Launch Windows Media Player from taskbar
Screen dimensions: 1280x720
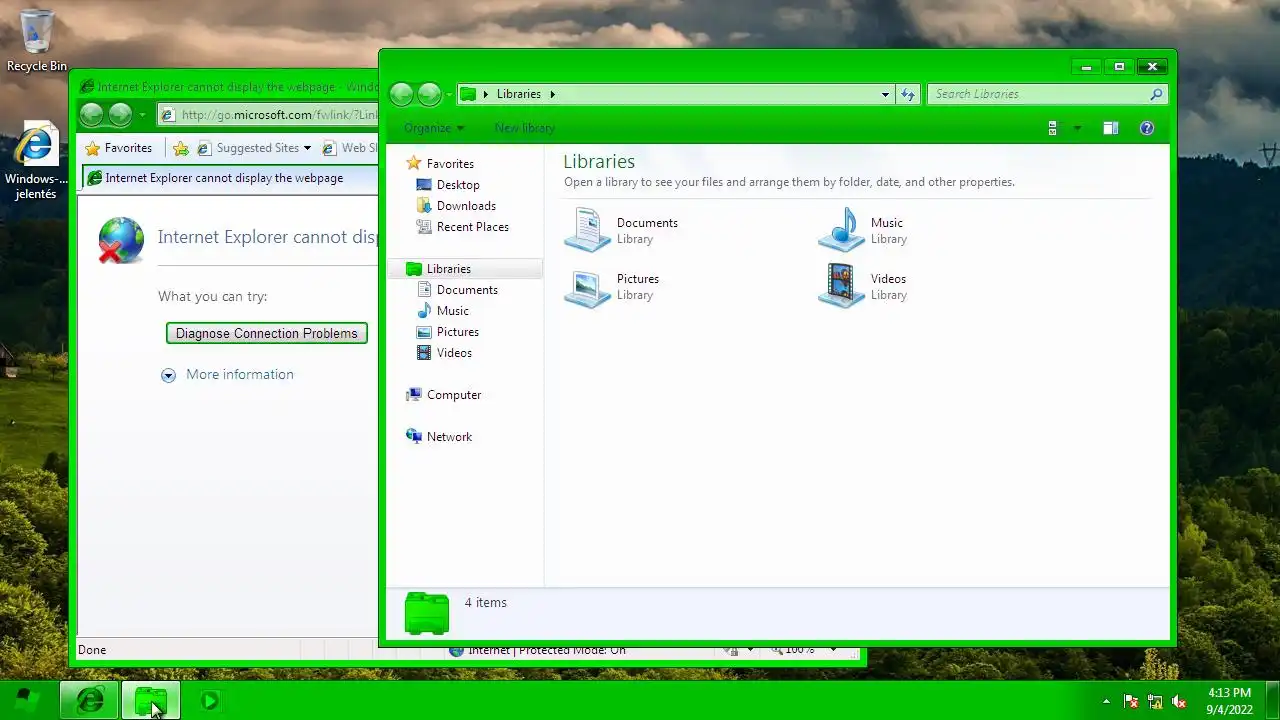click(x=210, y=701)
